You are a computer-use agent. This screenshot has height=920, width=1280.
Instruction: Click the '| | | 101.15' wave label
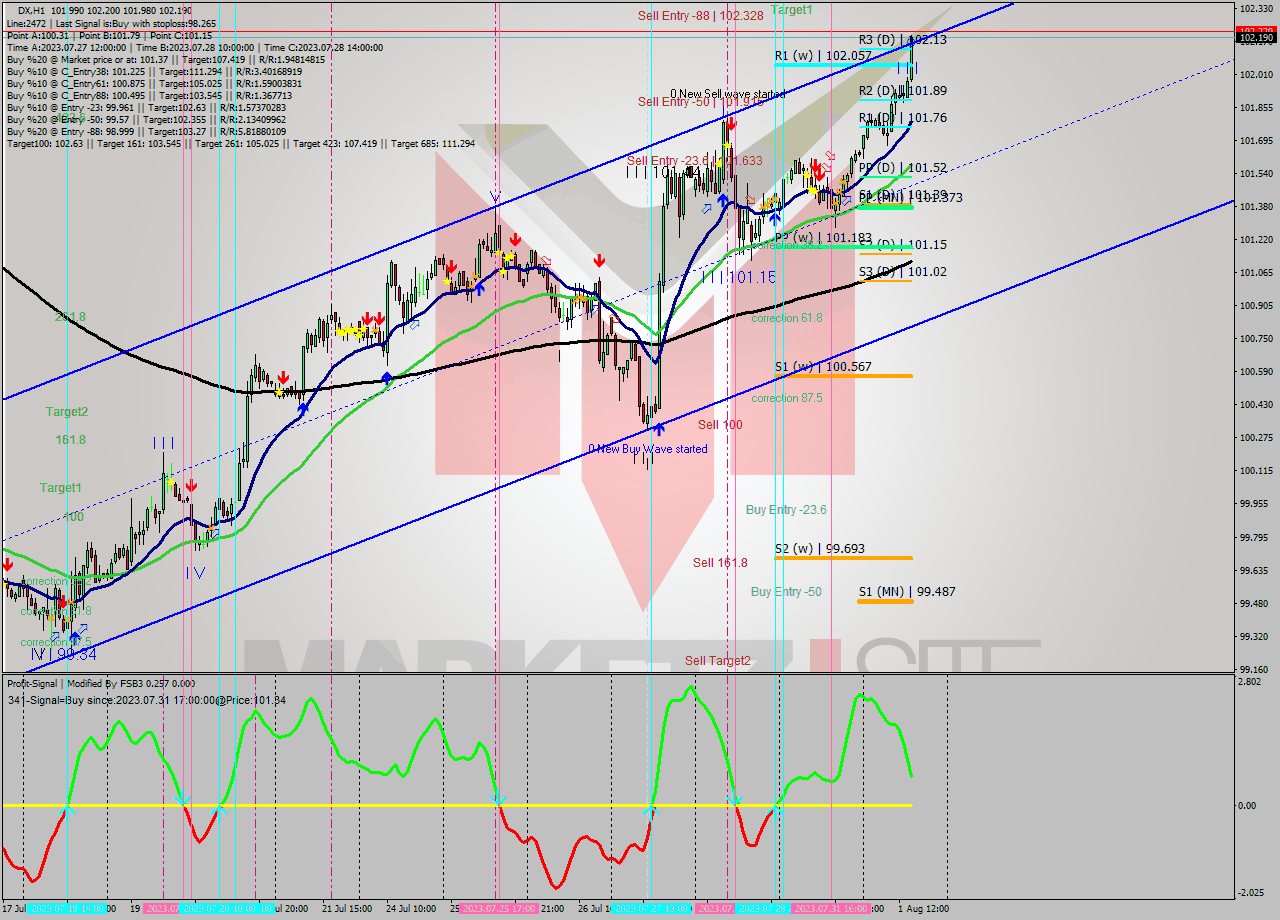coord(739,276)
